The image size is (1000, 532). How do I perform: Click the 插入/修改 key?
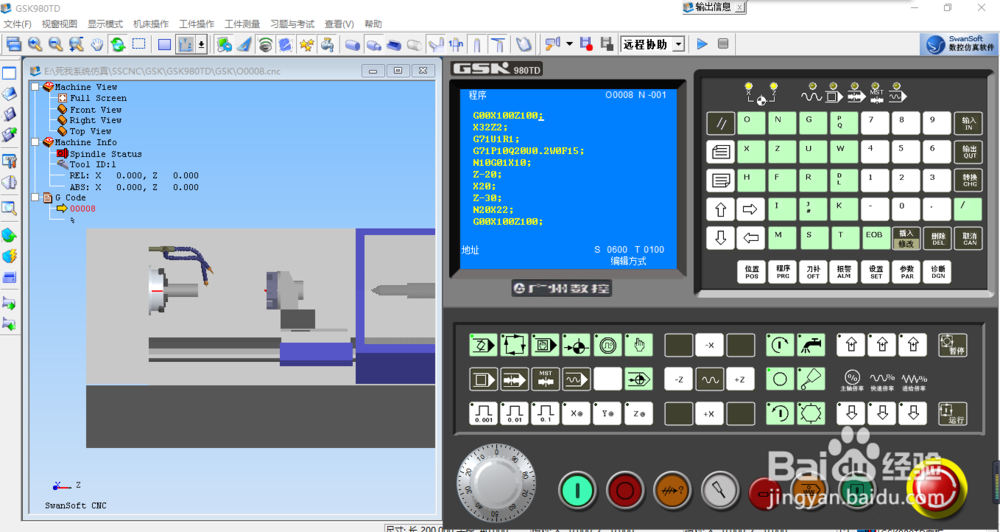pos(906,238)
